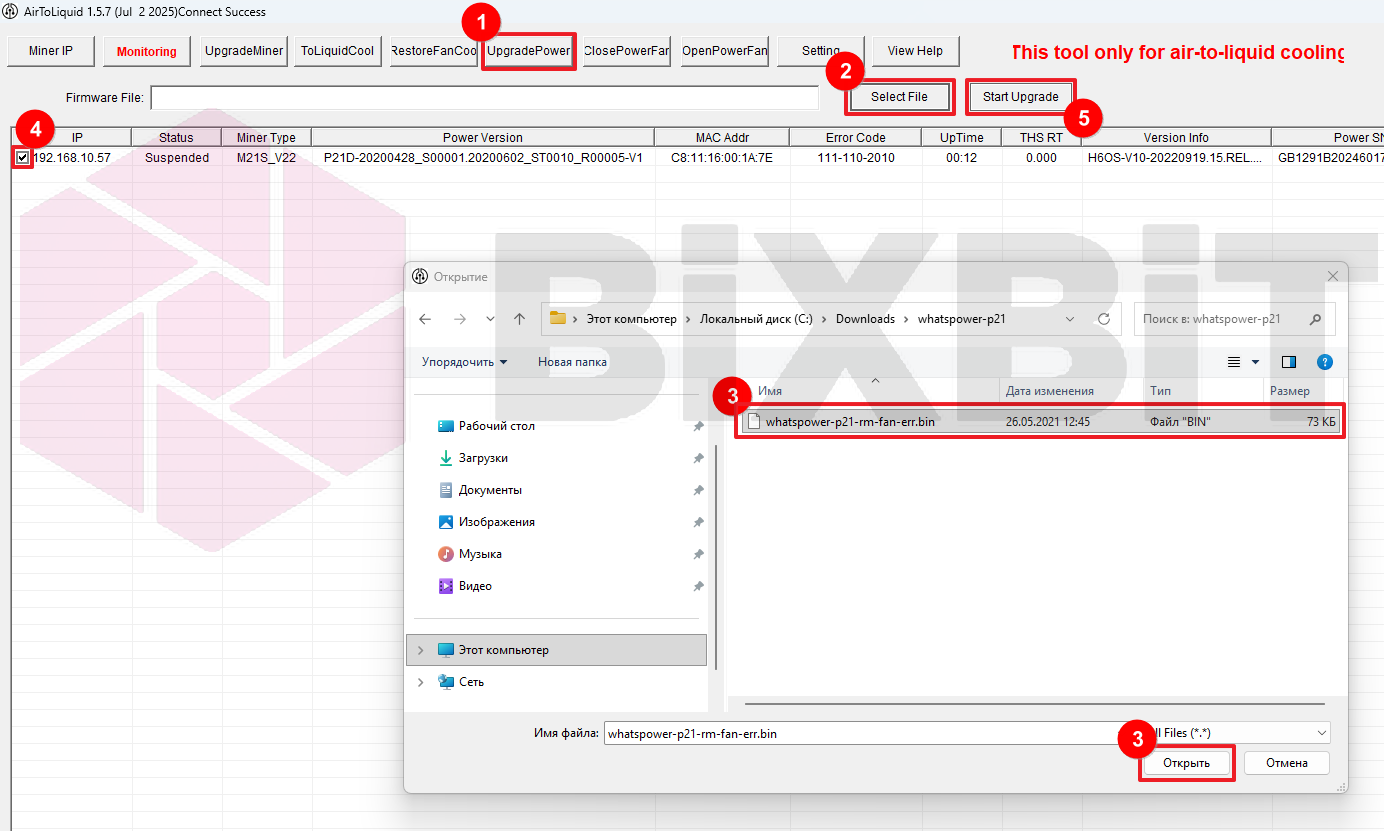This screenshot has height=831, width=1384.
Task: Click the pin icon beside Документы
Action: 698,490
